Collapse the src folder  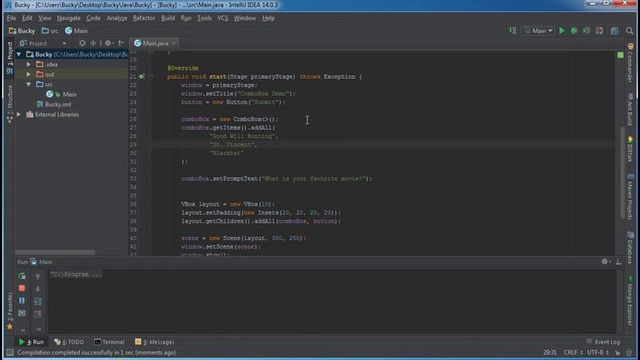(29, 84)
